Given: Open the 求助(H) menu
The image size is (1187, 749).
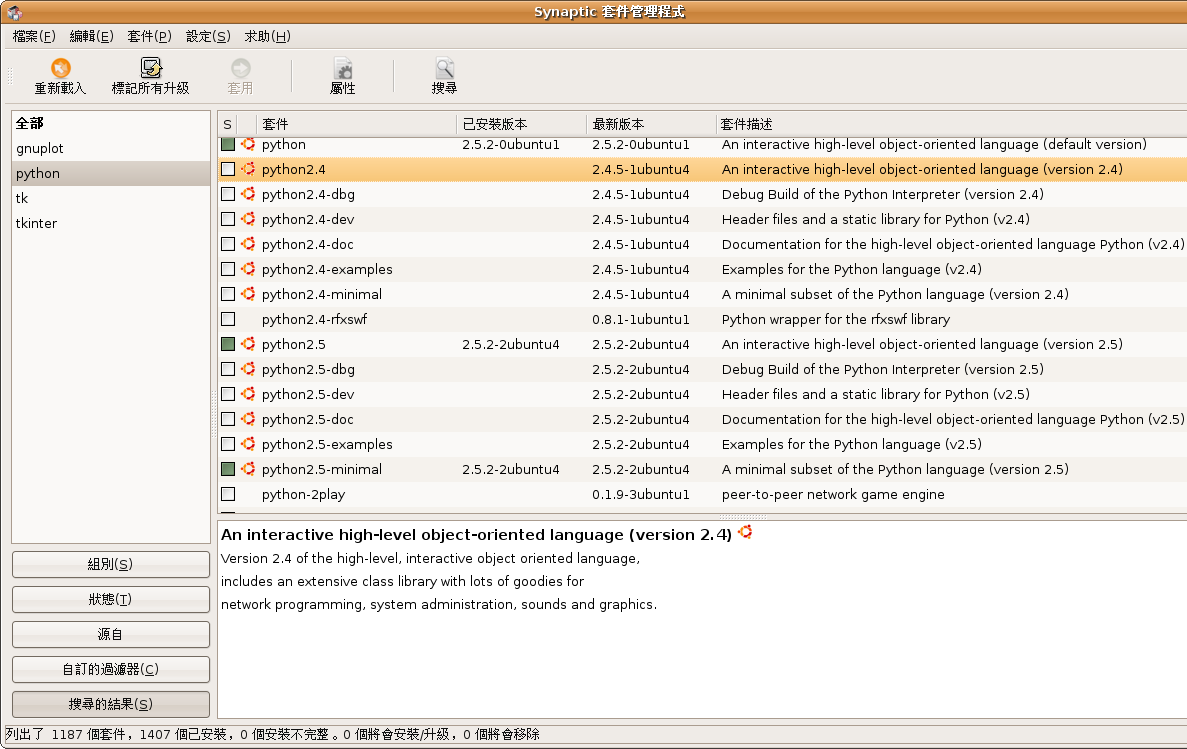Looking at the screenshot, I should (267, 36).
